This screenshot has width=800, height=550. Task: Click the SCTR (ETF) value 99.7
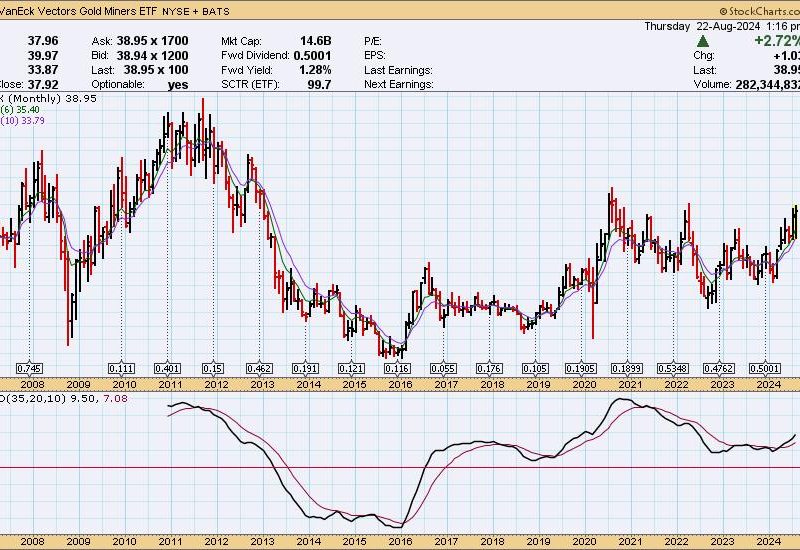[319, 85]
